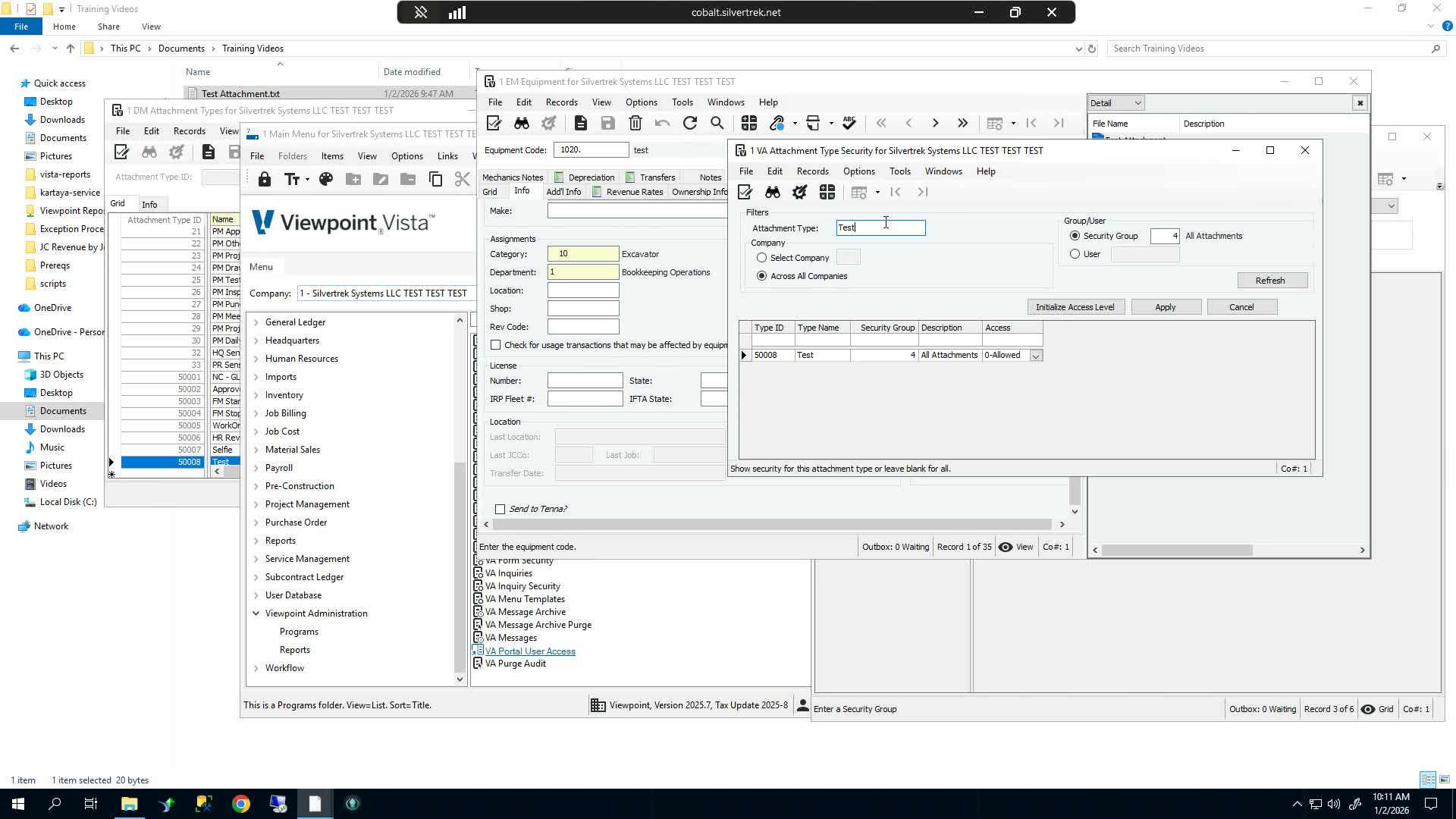Click the undo arrow in EM Equipment toolbar
1456x819 pixels.
tap(662, 123)
